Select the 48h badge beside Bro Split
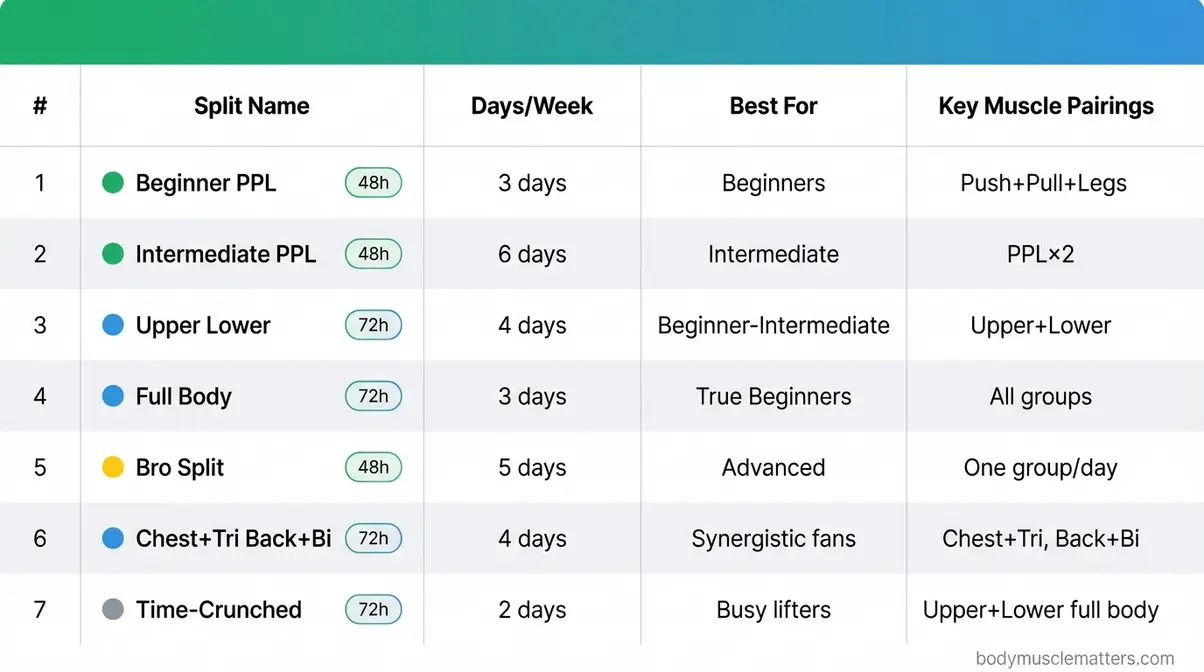The height and width of the screenshot is (672, 1204). pyautogui.click(x=373, y=467)
